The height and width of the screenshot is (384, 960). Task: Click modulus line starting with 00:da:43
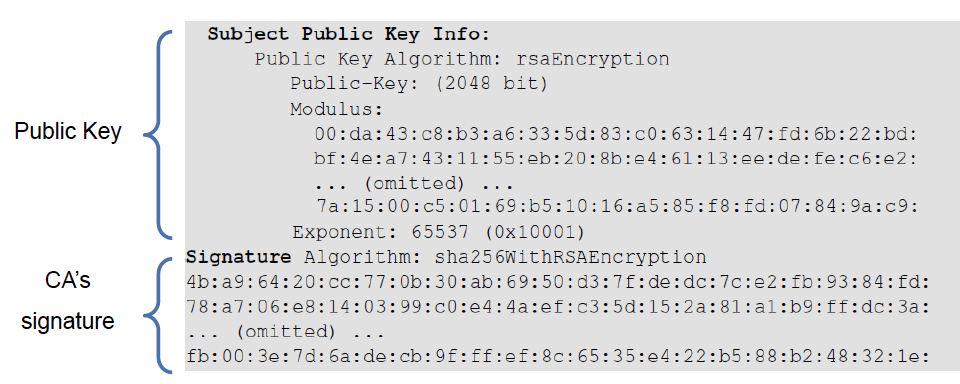[x=617, y=134]
